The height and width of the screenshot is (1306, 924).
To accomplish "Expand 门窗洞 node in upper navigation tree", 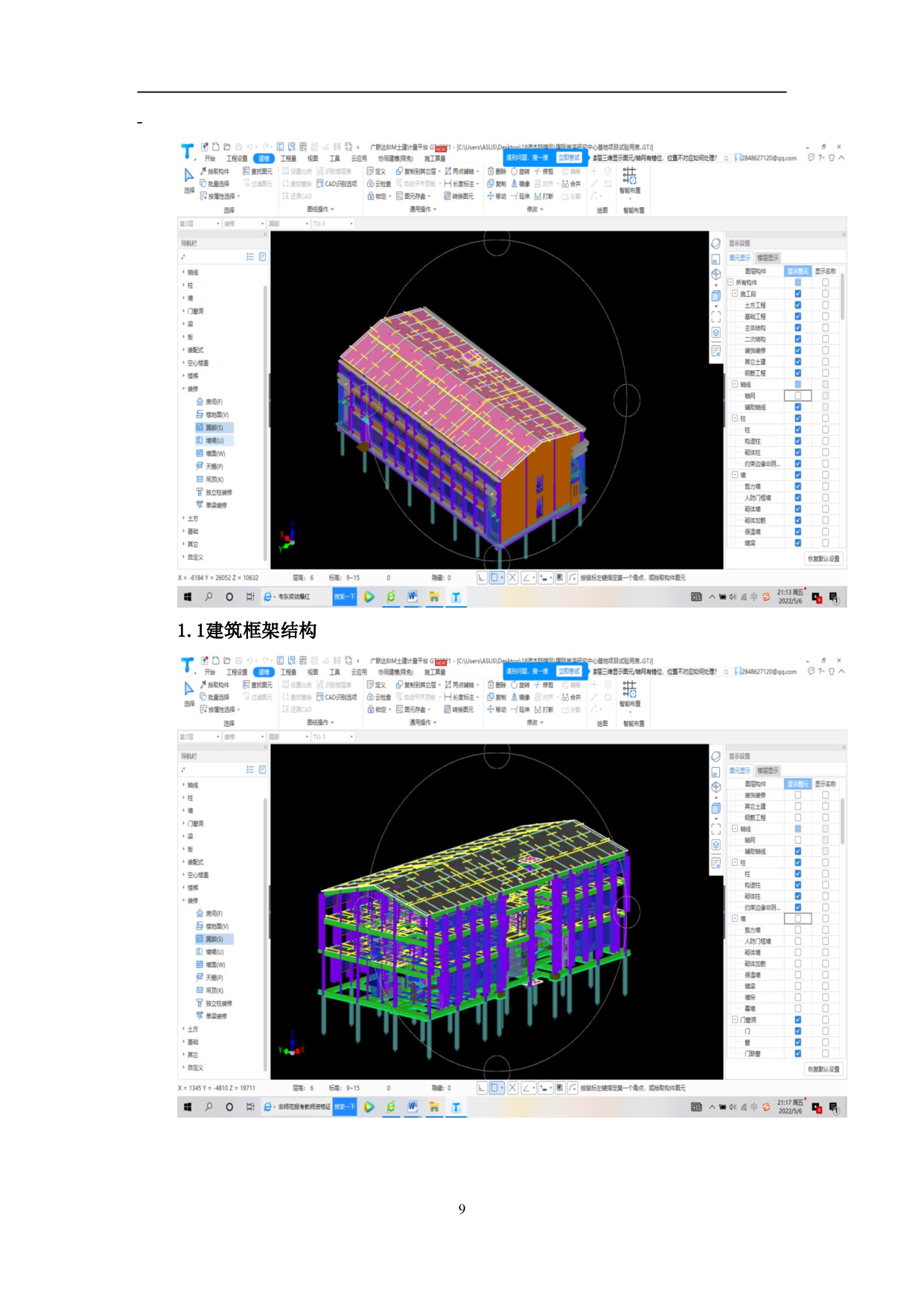I will coord(184,311).
